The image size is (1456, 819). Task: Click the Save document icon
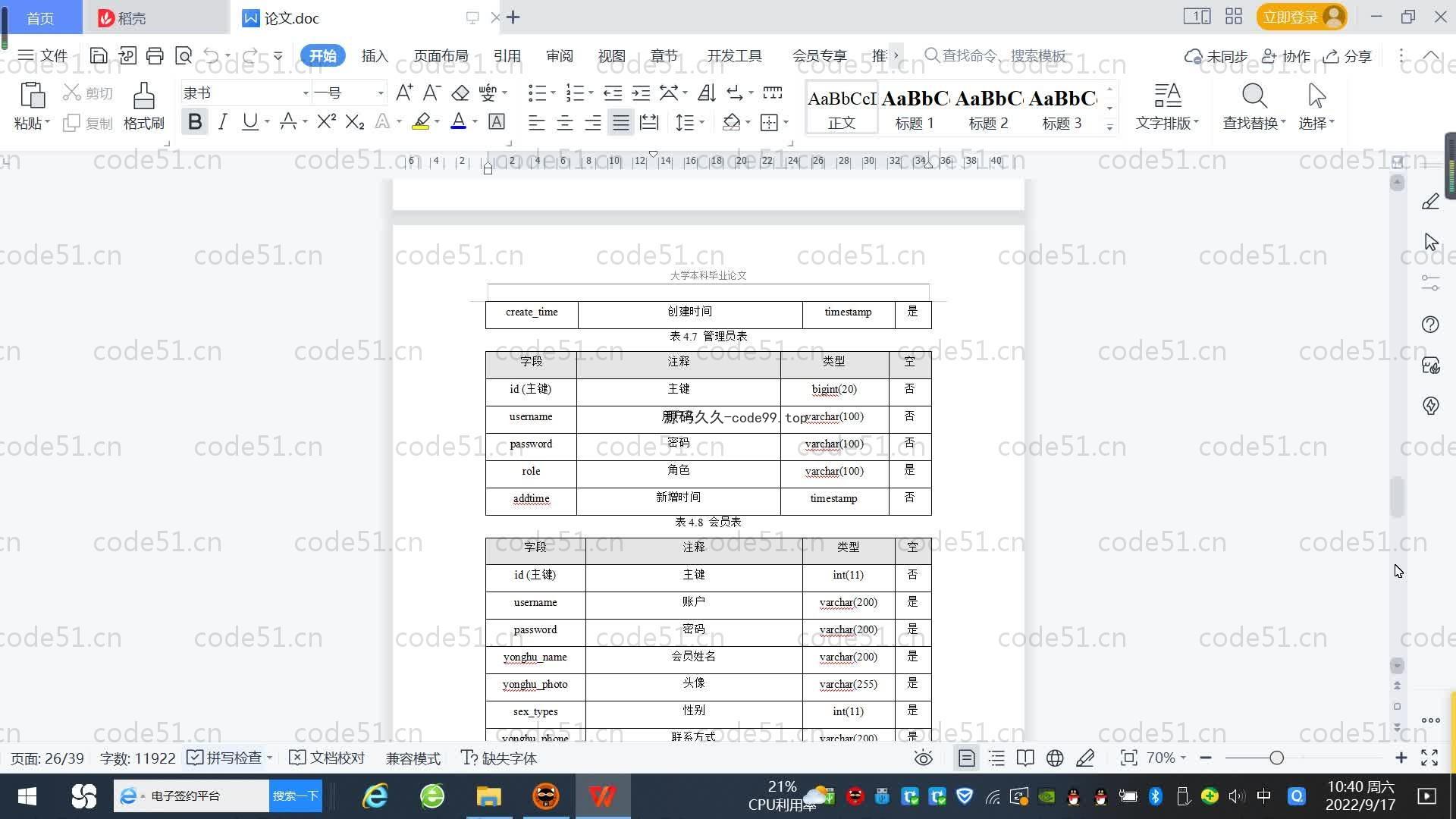98,55
